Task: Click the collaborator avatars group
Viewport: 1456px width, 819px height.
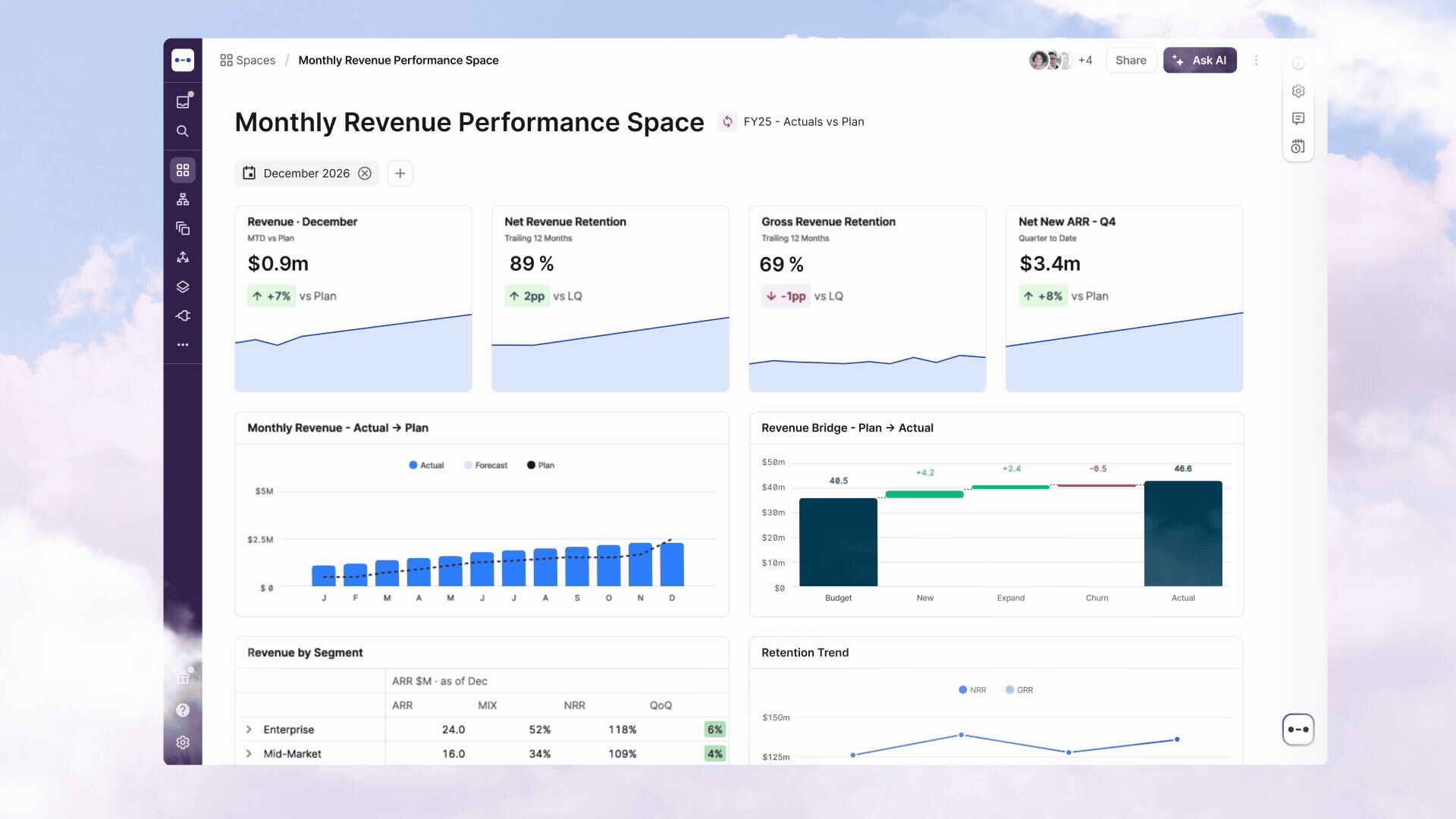Action: click(1050, 60)
